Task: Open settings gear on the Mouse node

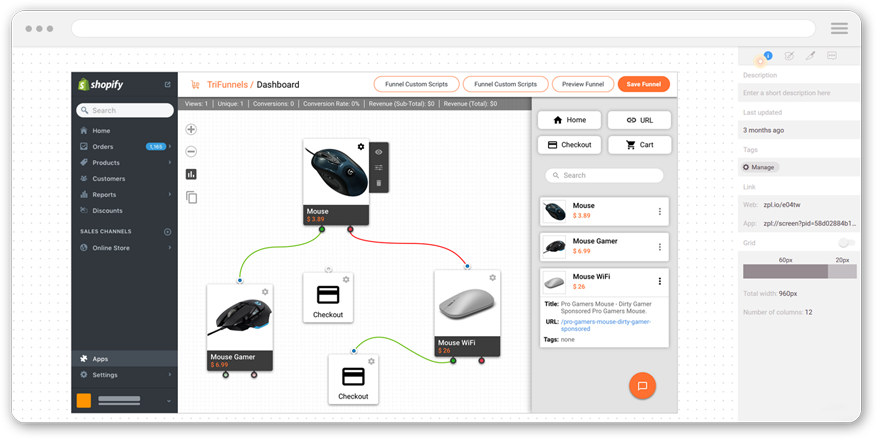Action: (x=361, y=147)
